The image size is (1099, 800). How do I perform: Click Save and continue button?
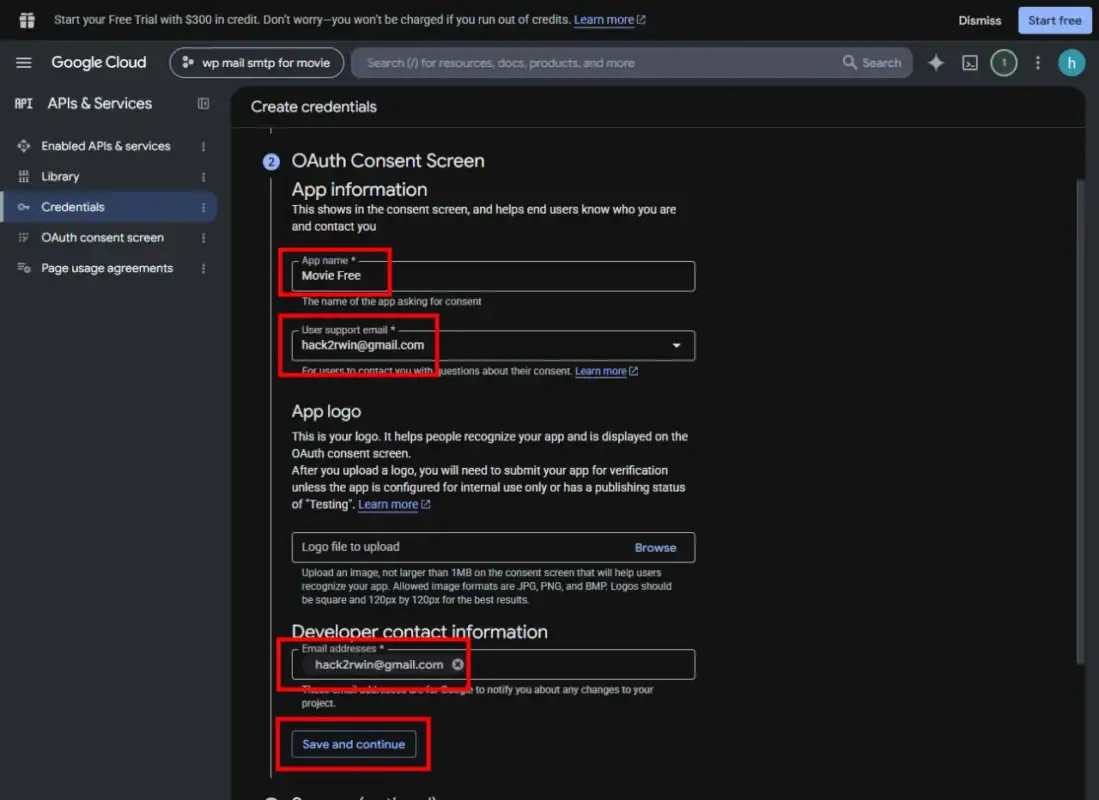click(353, 744)
